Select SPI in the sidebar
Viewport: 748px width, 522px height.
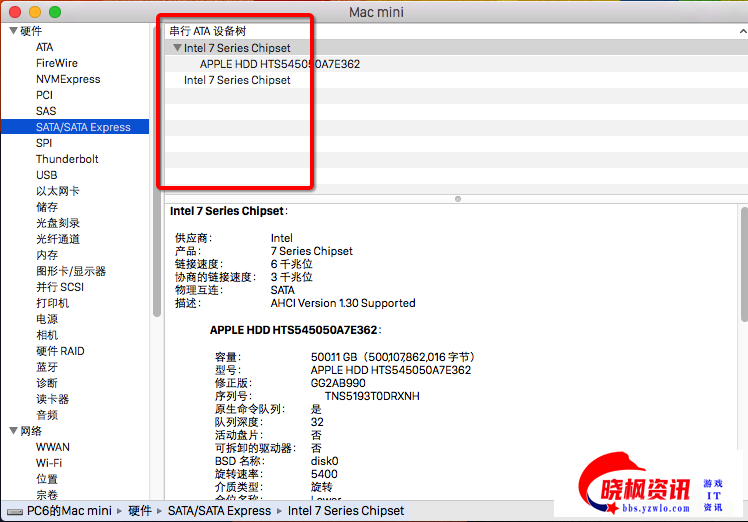pos(44,143)
